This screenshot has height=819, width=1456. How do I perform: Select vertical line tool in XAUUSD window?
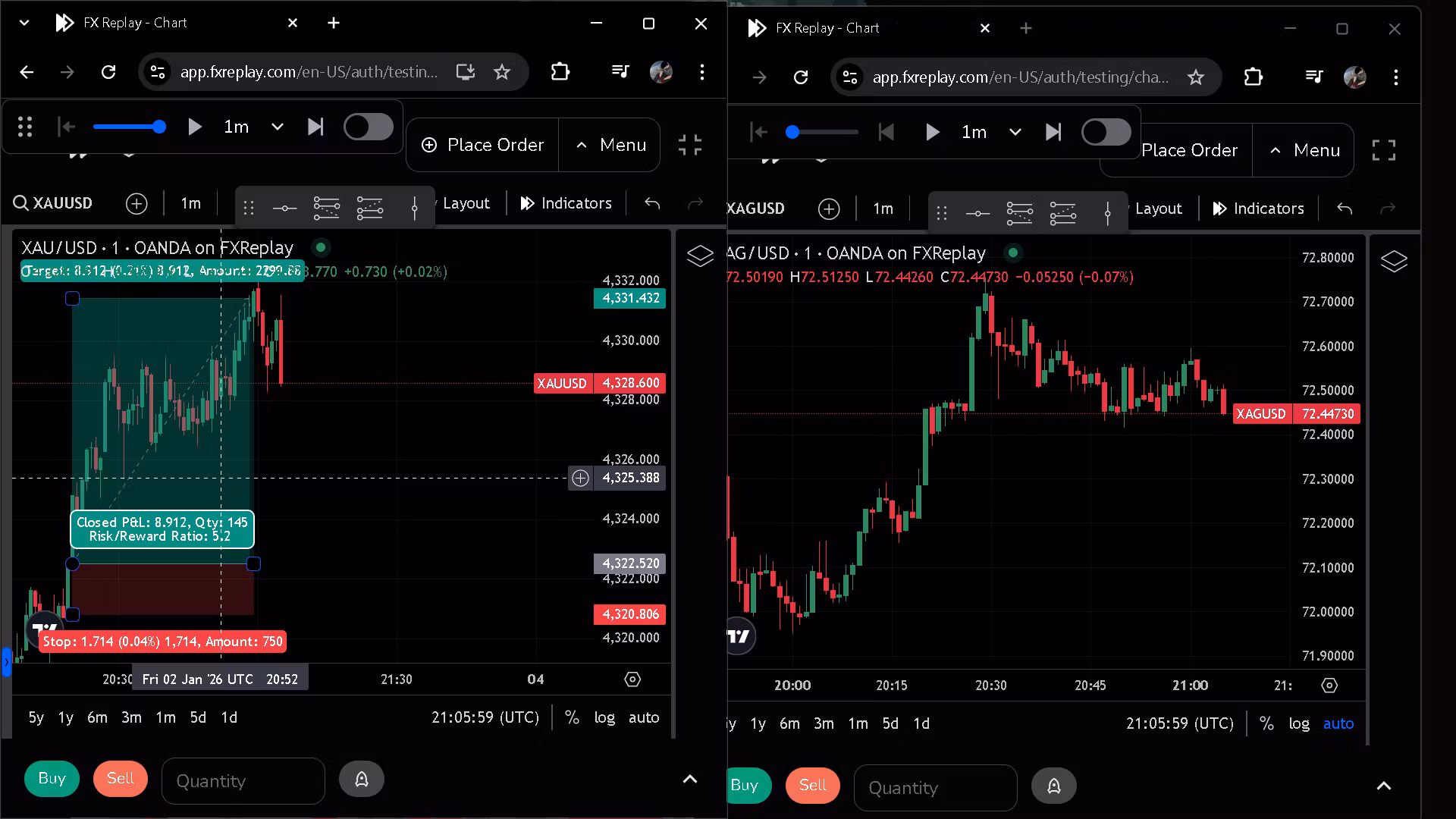pos(414,208)
